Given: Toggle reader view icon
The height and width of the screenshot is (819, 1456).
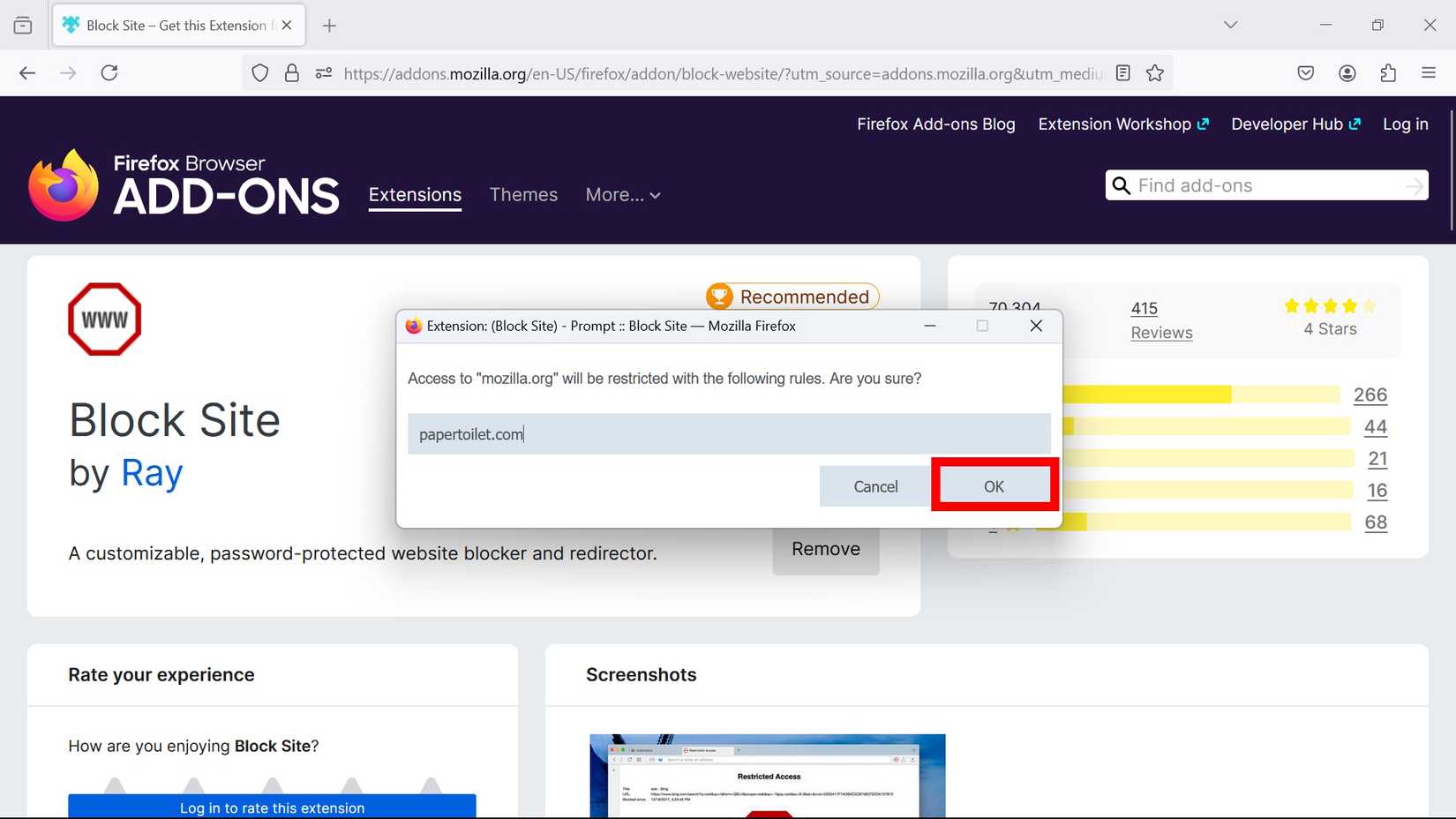Looking at the screenshot, I should (x=1122, y=73).
